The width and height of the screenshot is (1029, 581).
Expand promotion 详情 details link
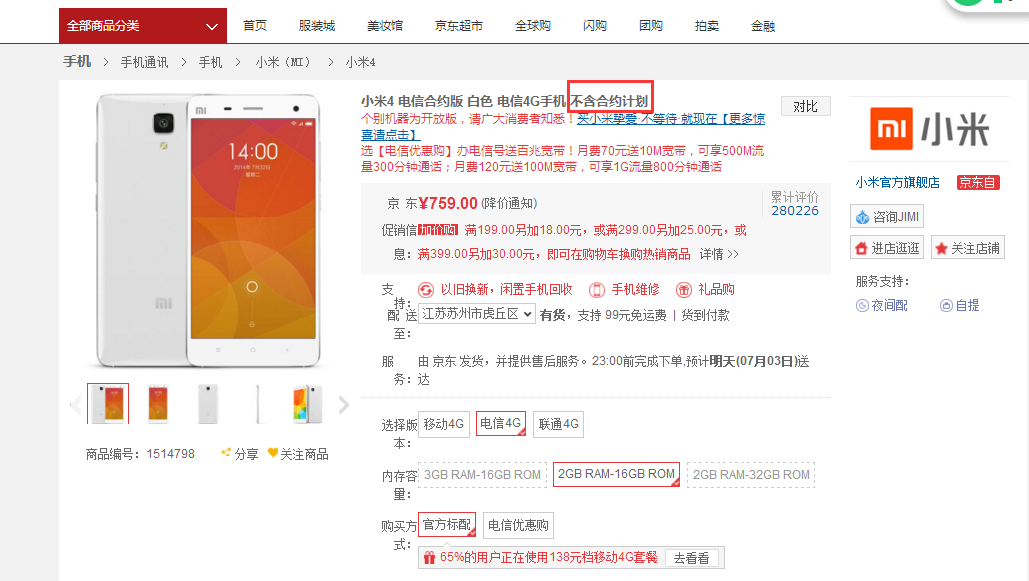(x=718, y=254)
